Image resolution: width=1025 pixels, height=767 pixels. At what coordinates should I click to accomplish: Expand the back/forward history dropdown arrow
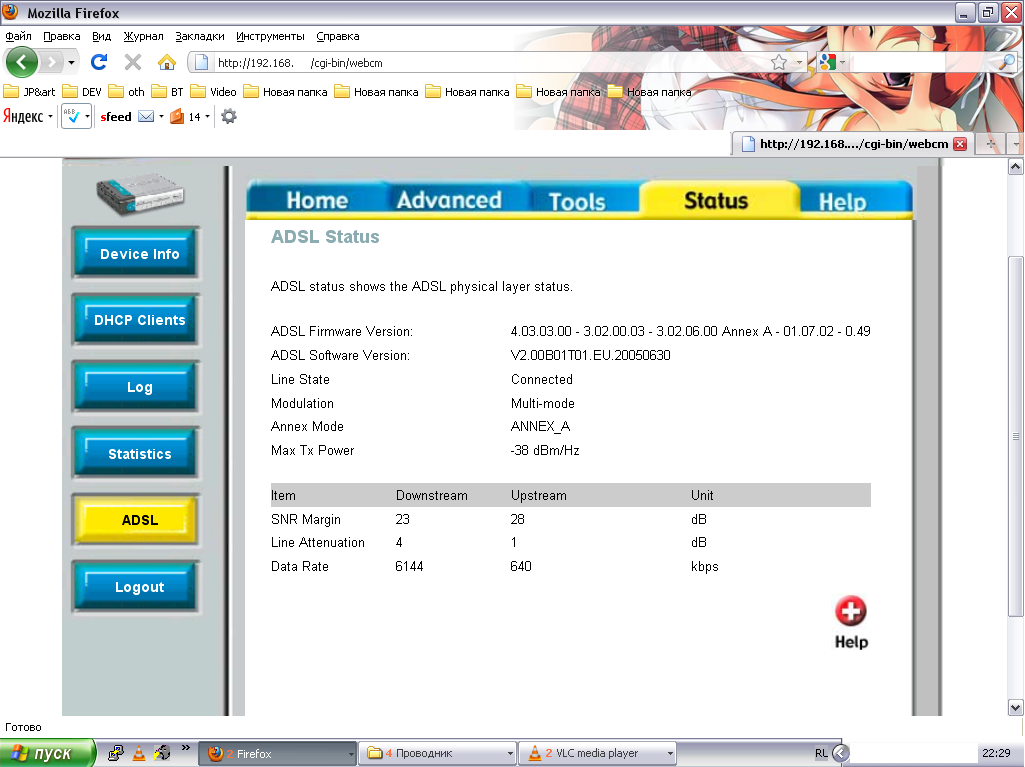tap(71, 63)
